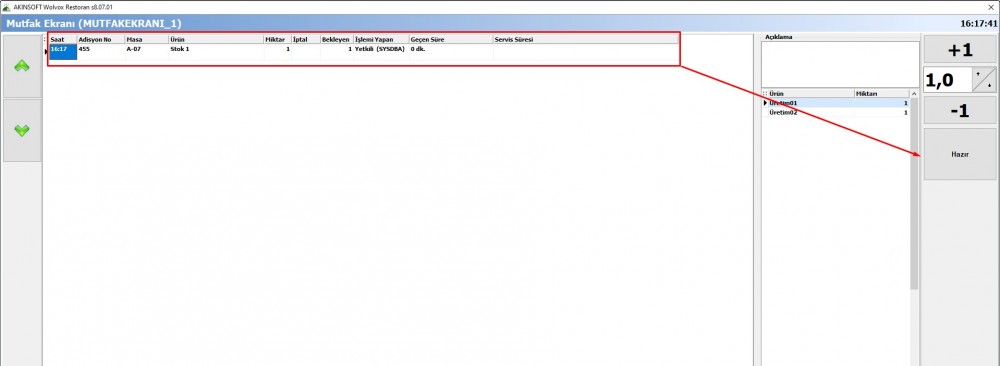Click the grid options dots beside Ürün header
1000x366 pixels.
tap(765, 94)
